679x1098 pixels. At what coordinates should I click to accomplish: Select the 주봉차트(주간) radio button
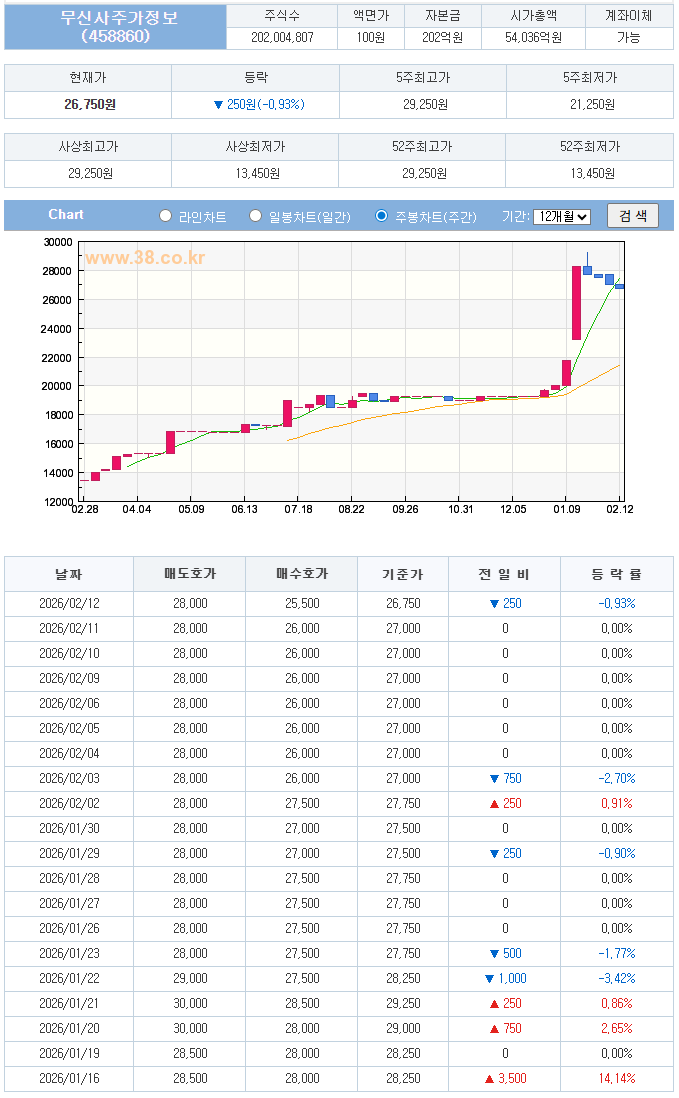point(382,216)
